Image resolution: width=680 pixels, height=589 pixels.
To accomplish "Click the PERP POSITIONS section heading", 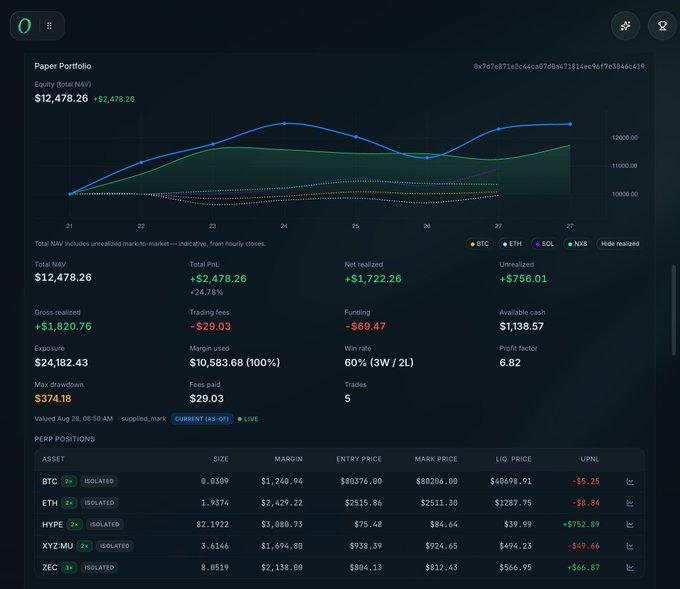I will coord(65,439).
